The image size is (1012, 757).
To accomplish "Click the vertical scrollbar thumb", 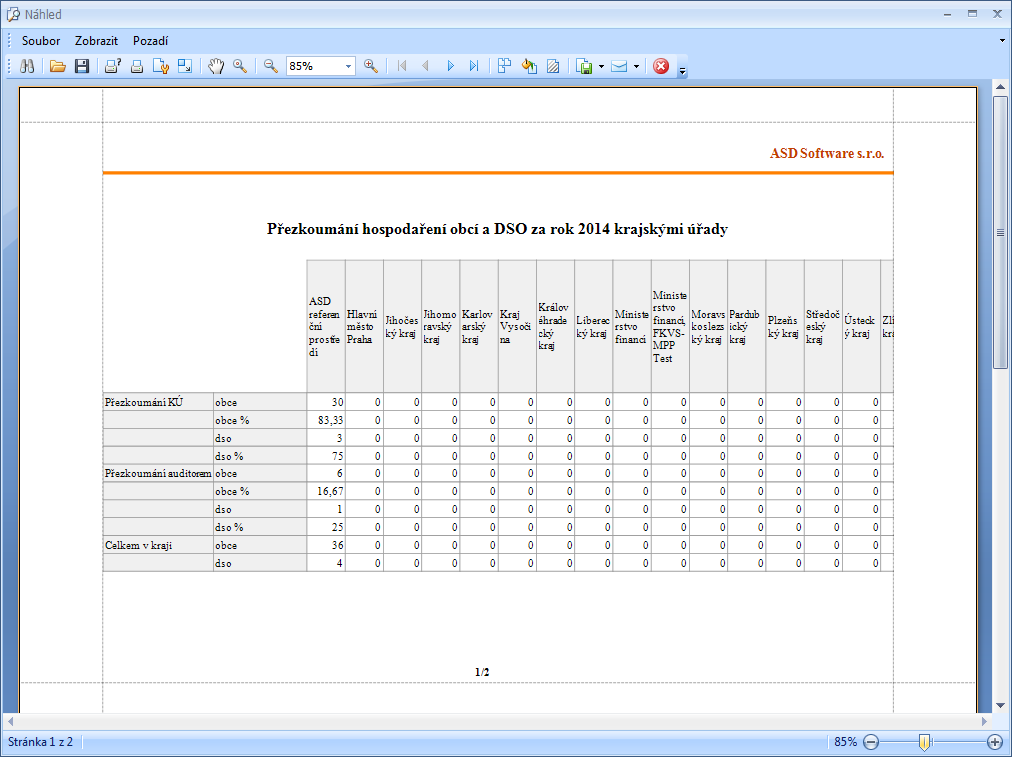I will 1000,232.
